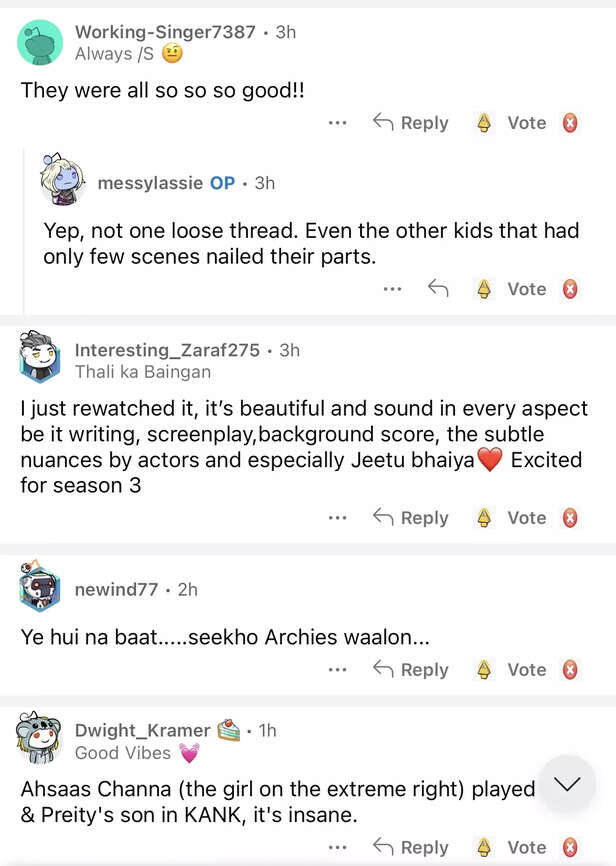
Task: Downvote Dwight_Kramer's comment
Action: point(570,848)
